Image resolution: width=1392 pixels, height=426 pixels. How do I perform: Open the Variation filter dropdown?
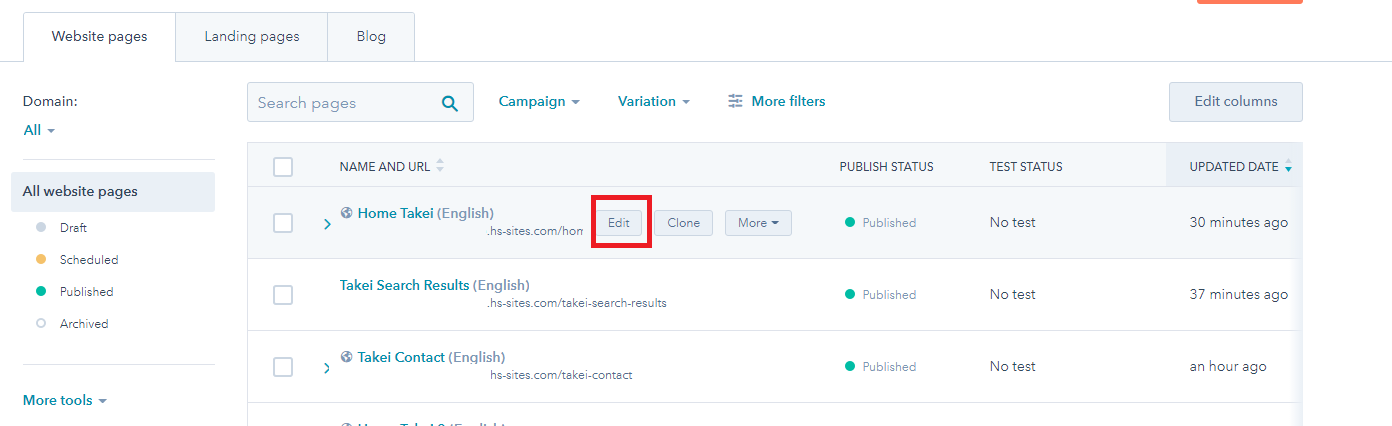pos(653,101)
